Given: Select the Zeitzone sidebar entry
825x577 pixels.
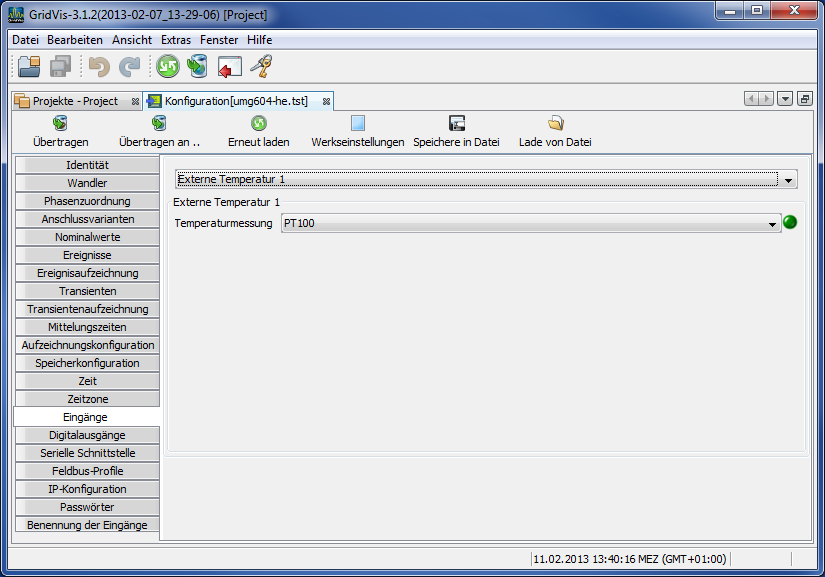Looking at the screenshot, I should click(x=87, y=399).
